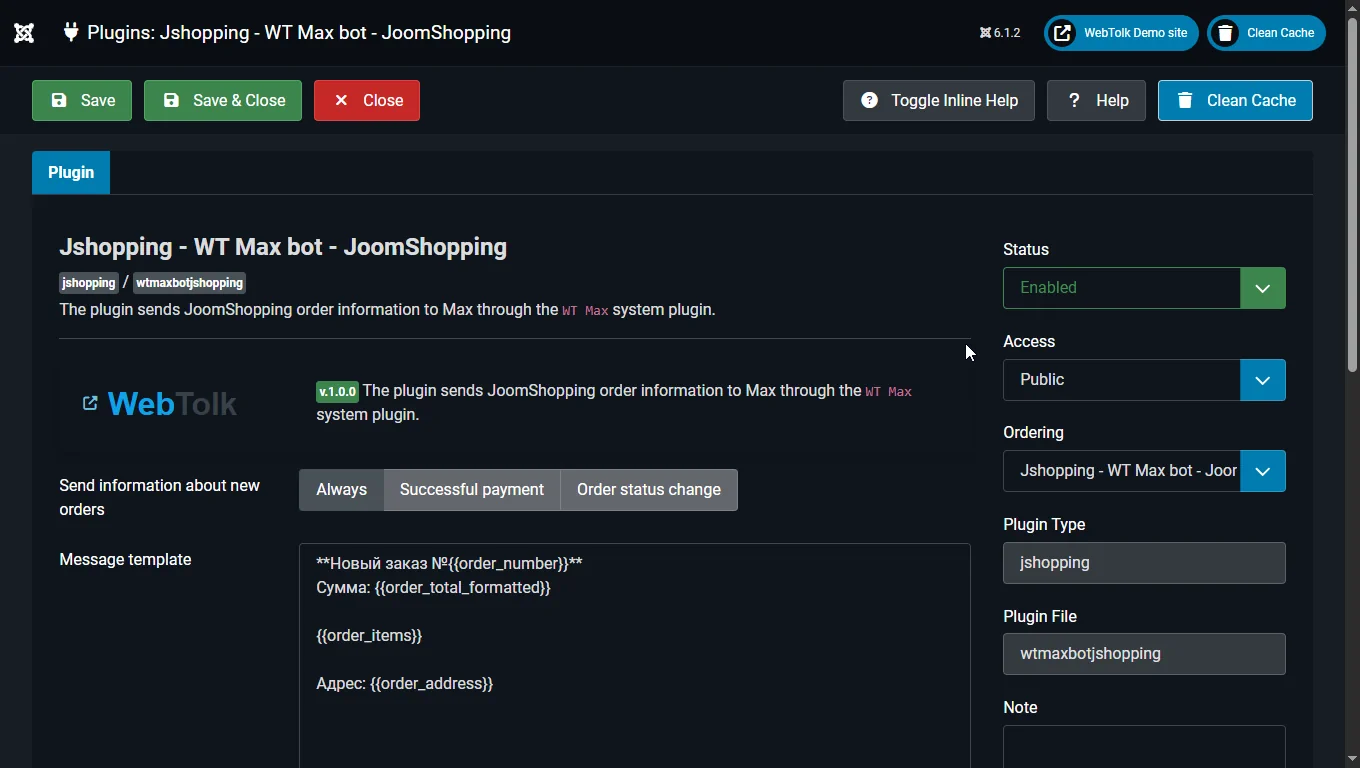Open the Access dropdown showing Public
This screenshot has height=768, width=1360.
[1144, 380]
